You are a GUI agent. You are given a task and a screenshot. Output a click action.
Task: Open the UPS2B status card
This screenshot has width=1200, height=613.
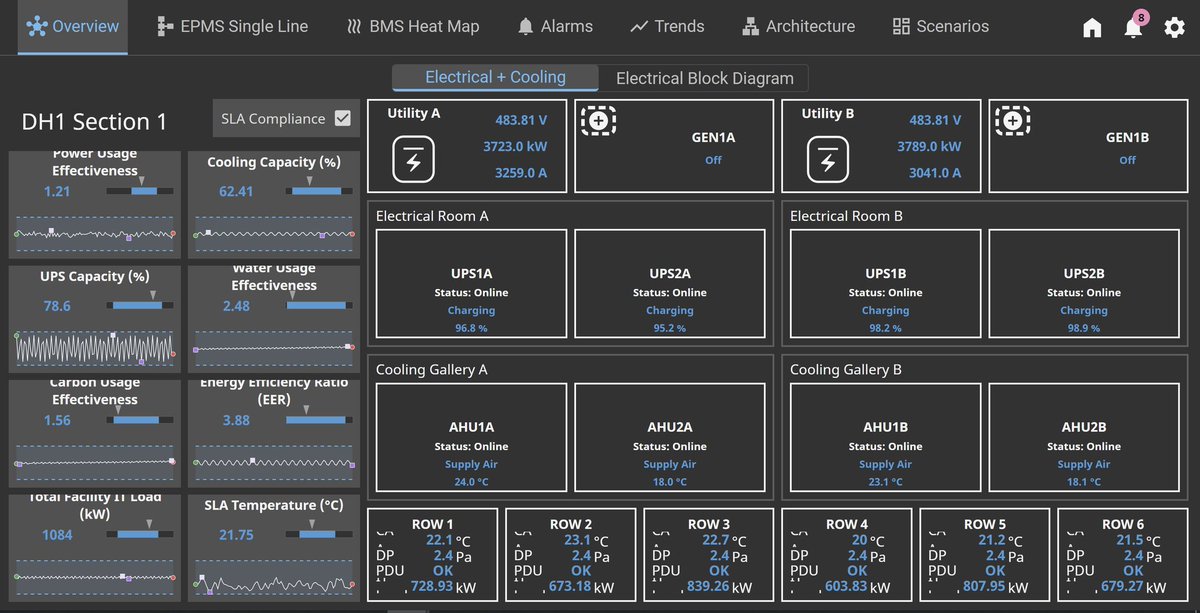pyautogui.click(x=1084, y=284)
